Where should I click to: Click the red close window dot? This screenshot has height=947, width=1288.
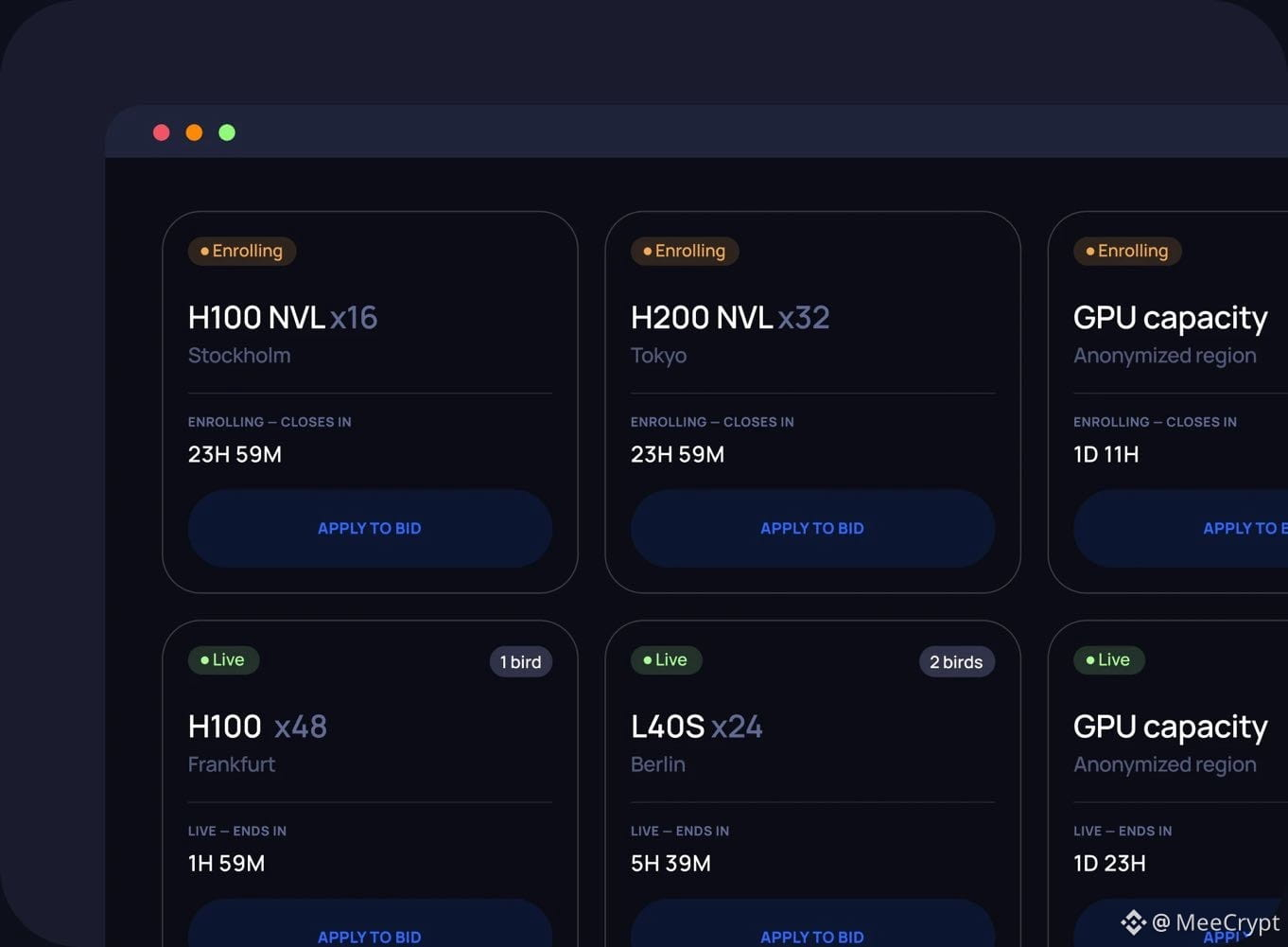pos(162,132)
